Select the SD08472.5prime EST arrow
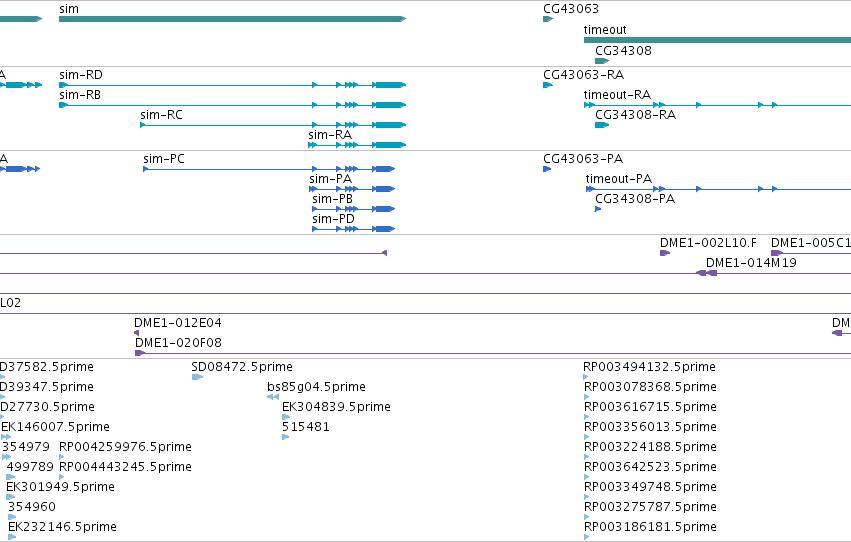The image size is (851, 542). click(x=198, y=377)
